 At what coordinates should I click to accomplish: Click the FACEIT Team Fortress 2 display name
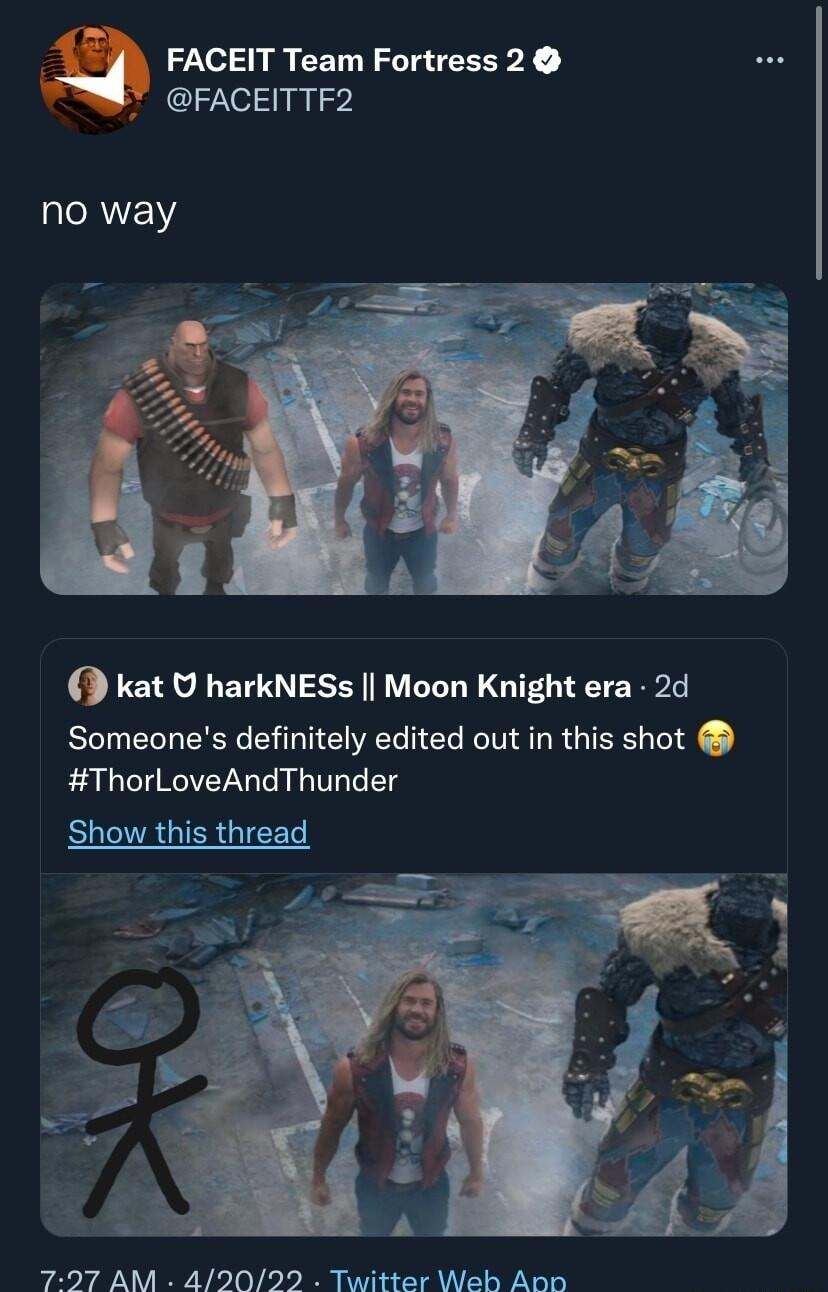pyautogui.click(x=352, y=59)
